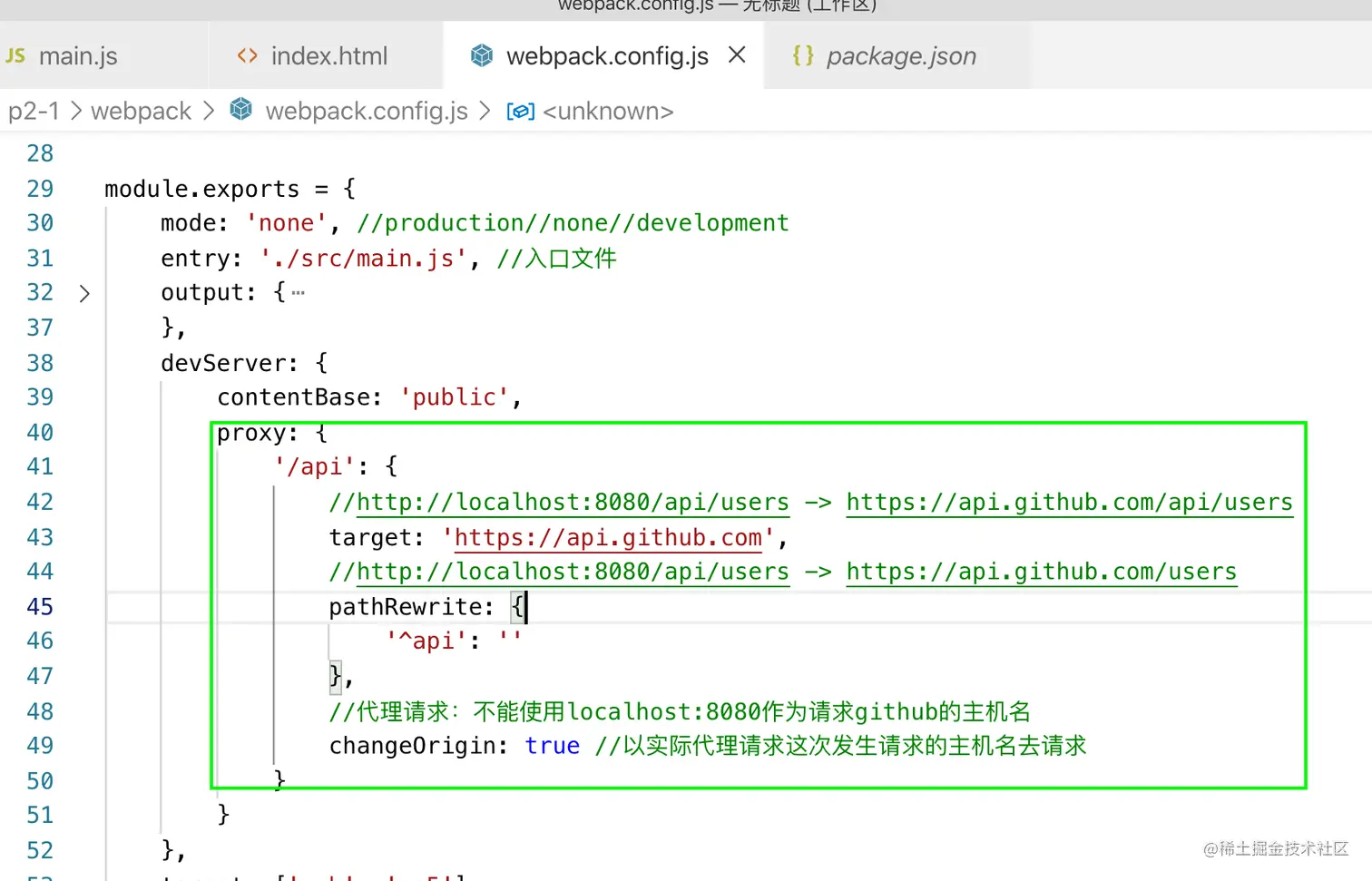Open http://localhost:8080/api/users link on line 44
Screen dimensions: 1372x881
click(573, 572)
